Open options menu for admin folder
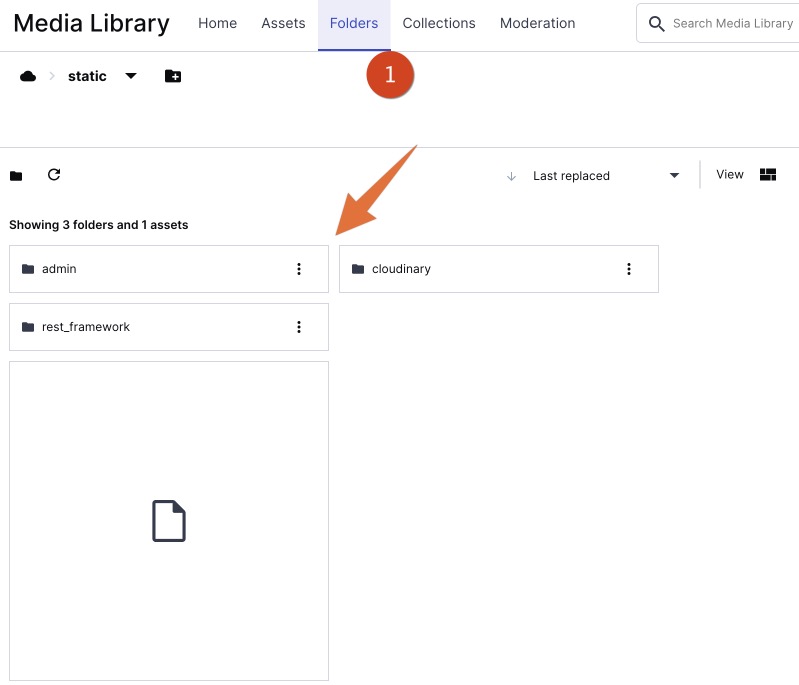This screenshot has width=799, height=685. click(299, 269)
